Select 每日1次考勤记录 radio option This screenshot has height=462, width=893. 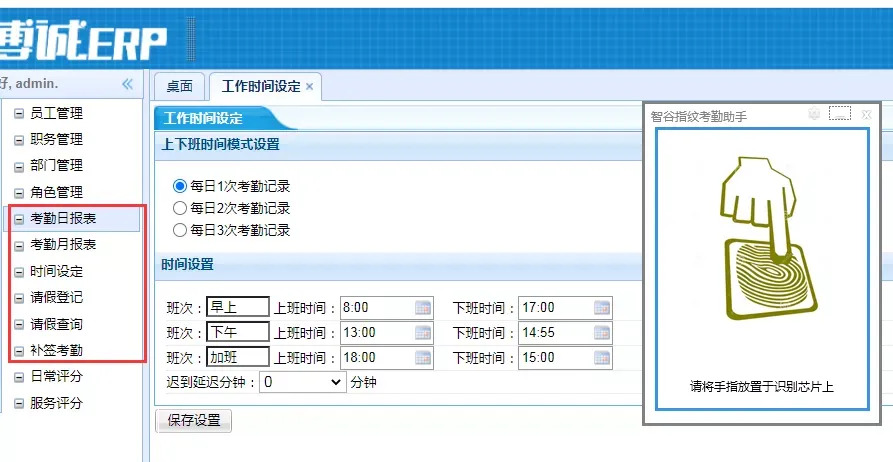coord(180,186)
